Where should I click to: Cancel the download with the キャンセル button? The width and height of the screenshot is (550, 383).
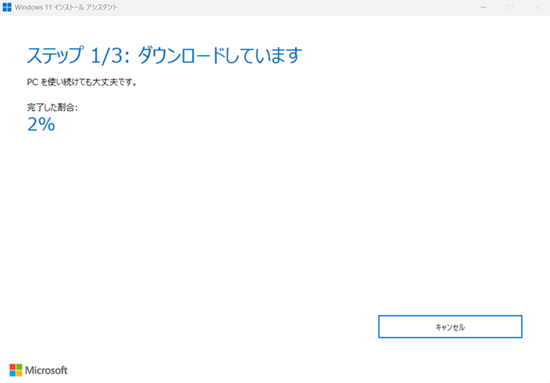450,327
